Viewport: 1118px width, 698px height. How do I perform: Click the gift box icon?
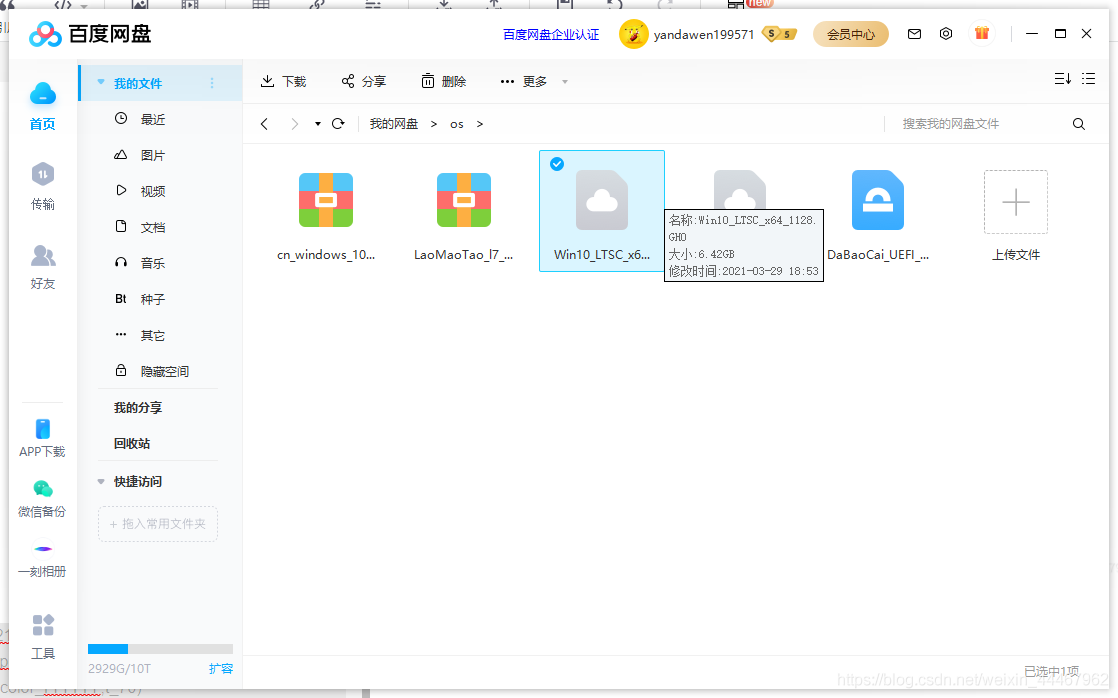982,33
